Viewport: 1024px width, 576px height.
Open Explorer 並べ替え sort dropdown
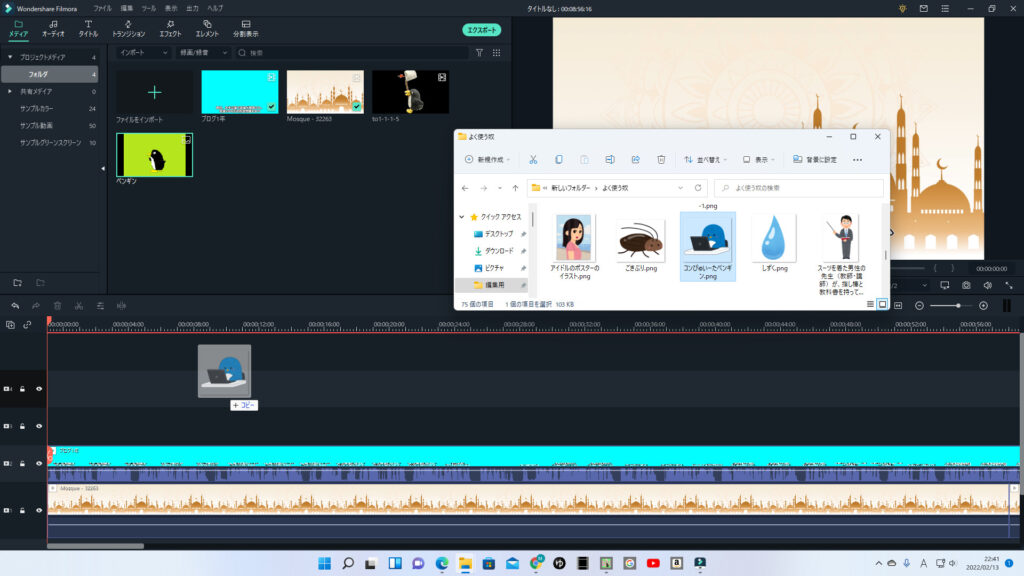point(705,159)
